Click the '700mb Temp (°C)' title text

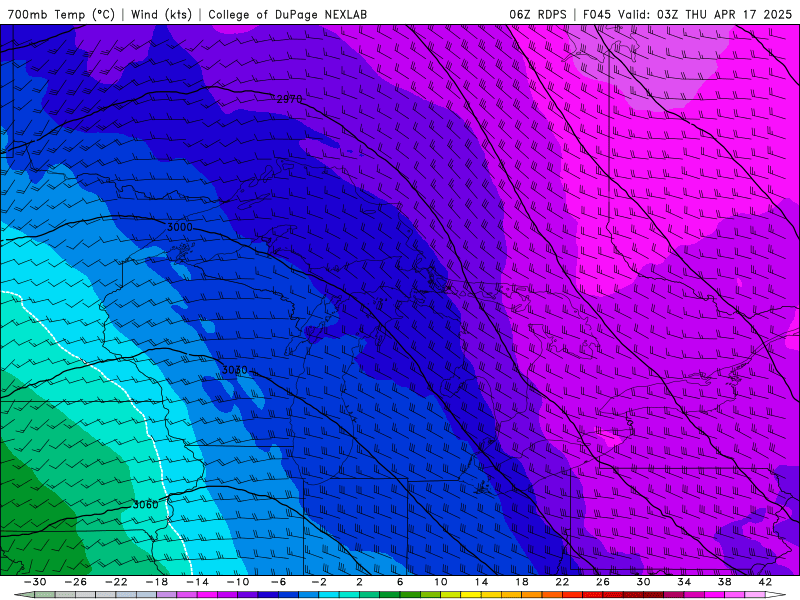61,14
